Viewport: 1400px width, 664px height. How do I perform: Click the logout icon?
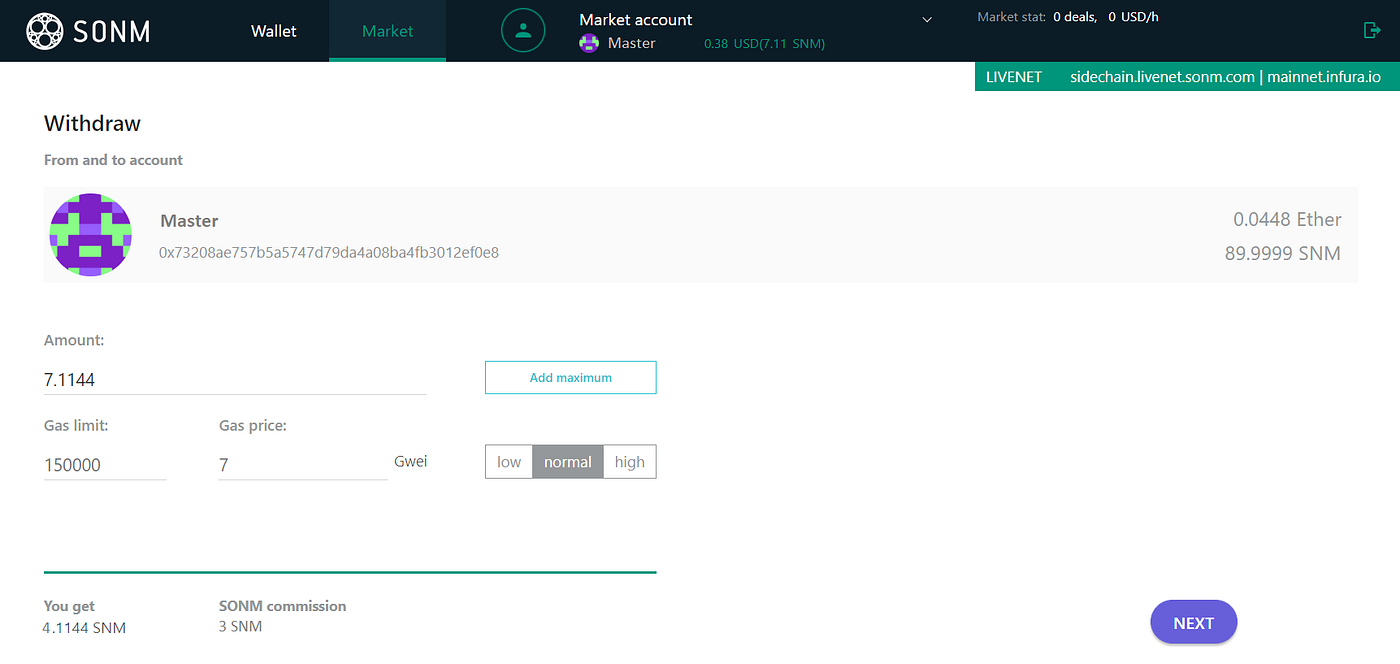pos(1372,30)
